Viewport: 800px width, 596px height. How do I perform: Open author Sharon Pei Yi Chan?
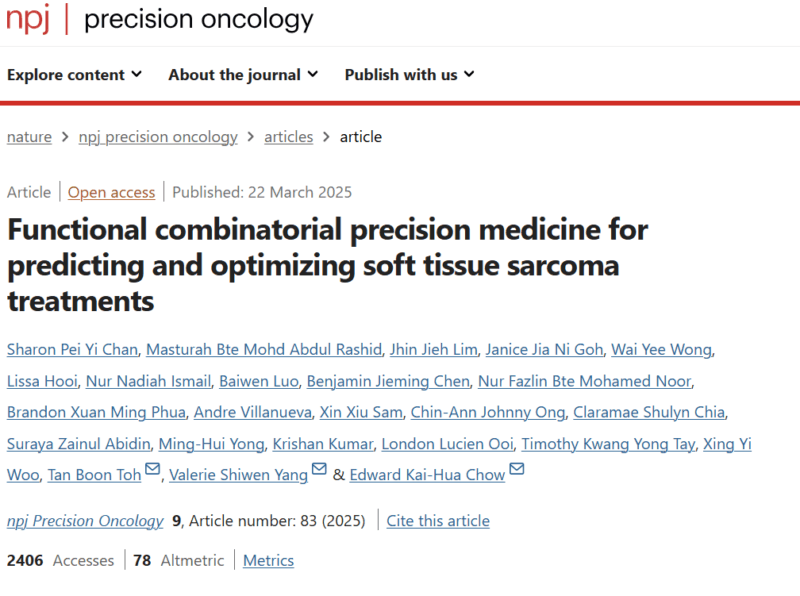point(72,350)
